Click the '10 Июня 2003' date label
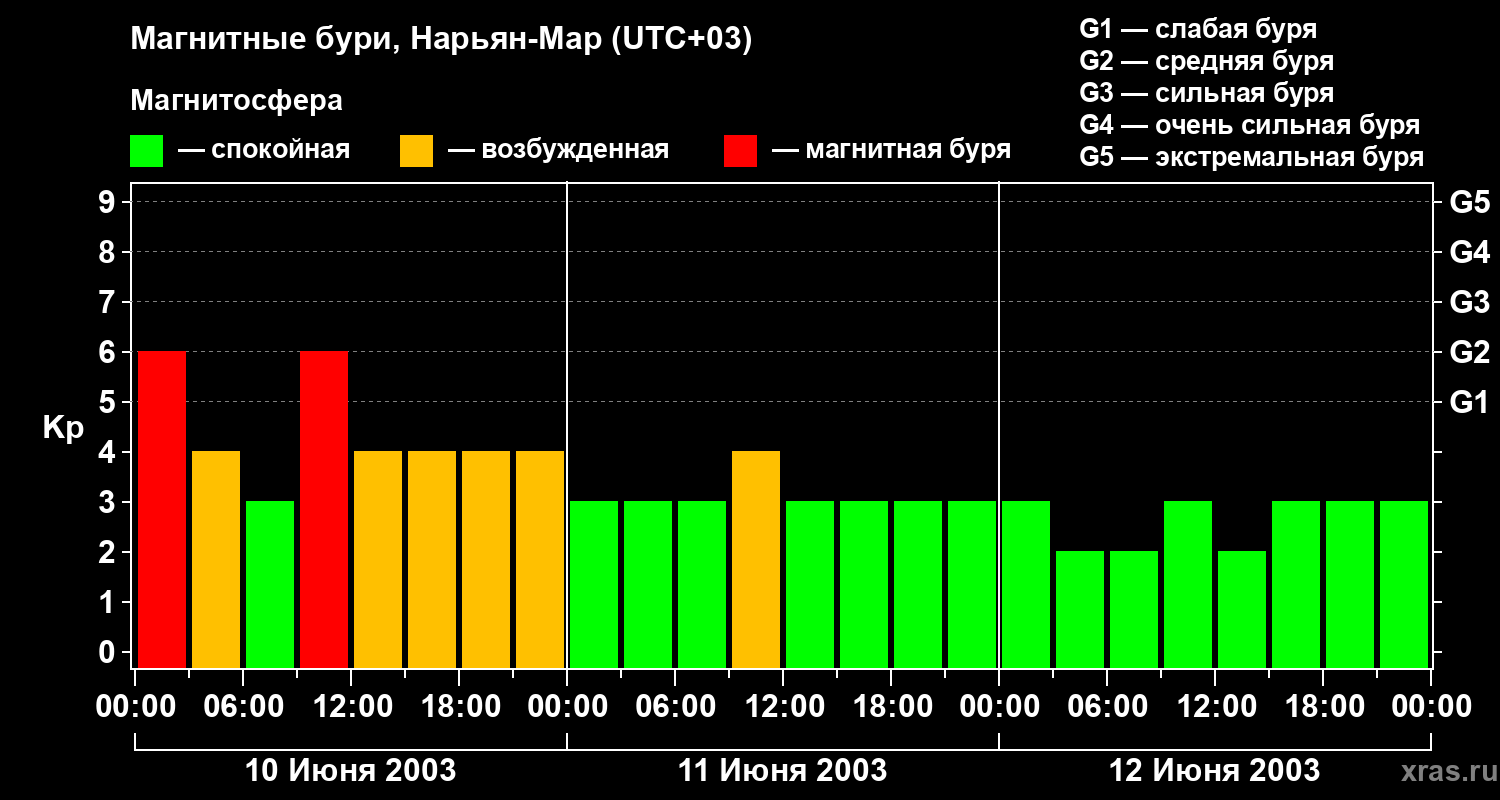The width and height of the screenshot is (1500, 800). 351,771
